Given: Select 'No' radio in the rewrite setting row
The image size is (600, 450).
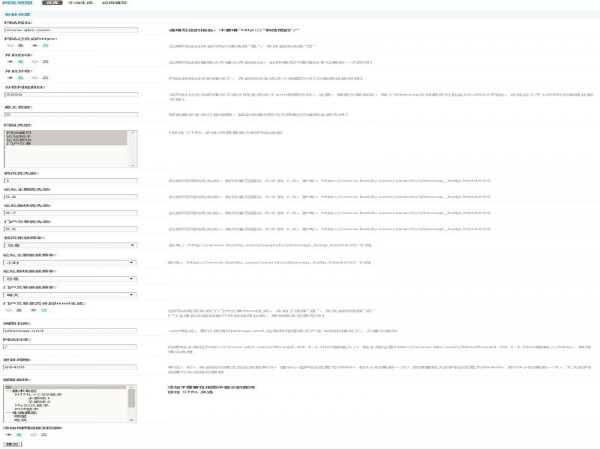Looking at the screenshot, I should pyautogui.click(x=34, y=45).
